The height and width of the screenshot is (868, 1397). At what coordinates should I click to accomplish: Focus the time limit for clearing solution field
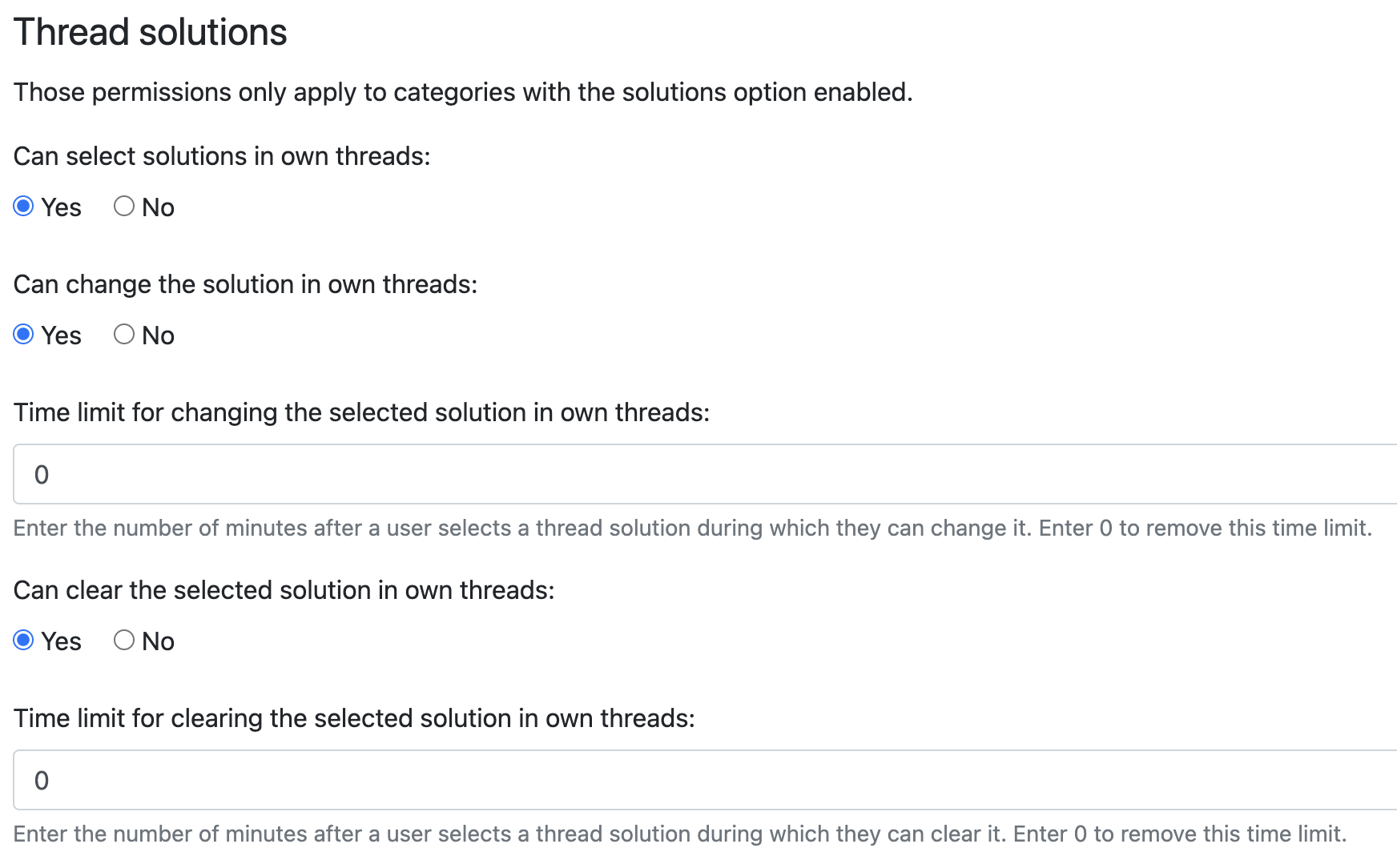click(705, 780)
